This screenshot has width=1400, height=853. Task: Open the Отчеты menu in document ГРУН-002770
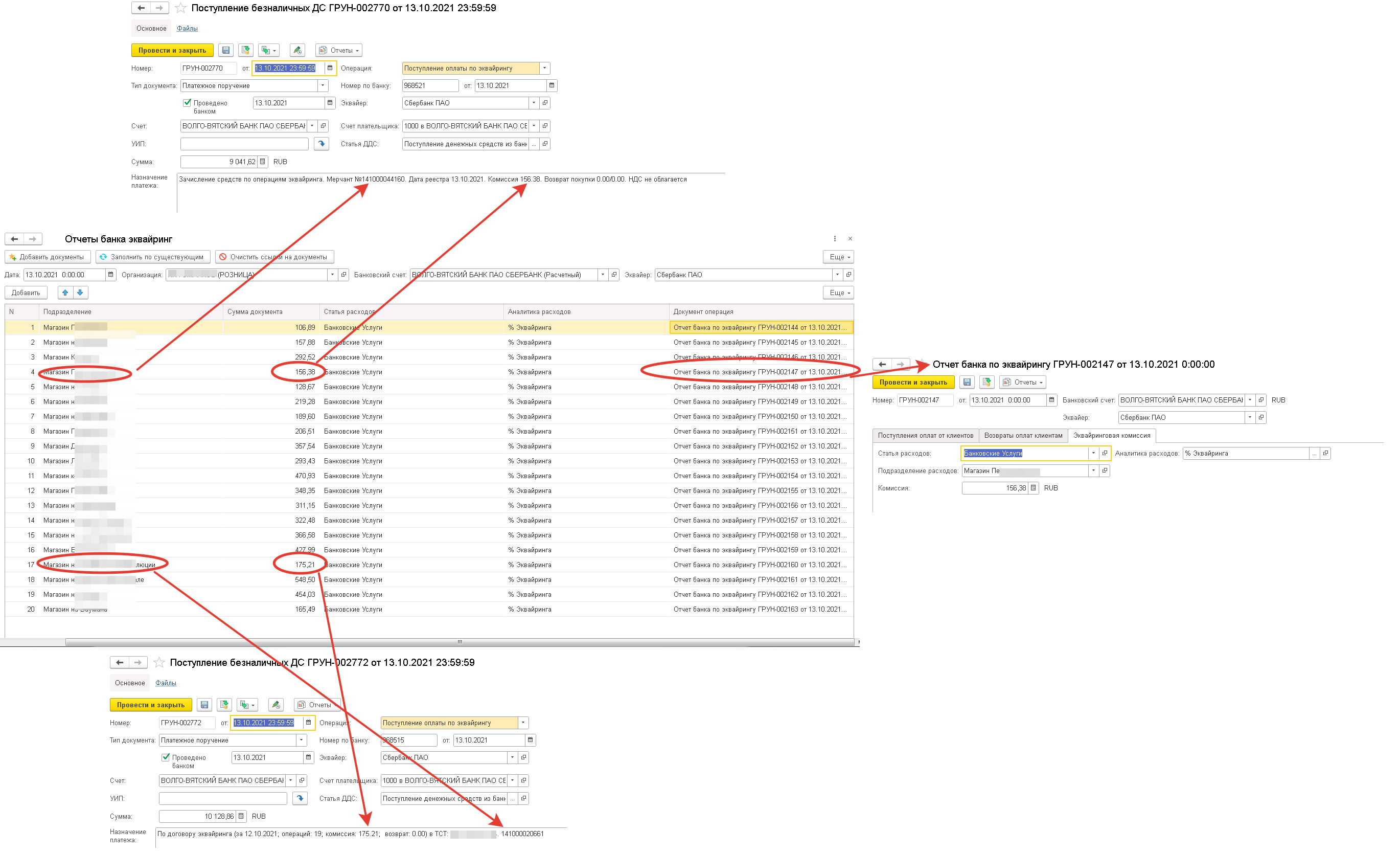pos(339,51)
